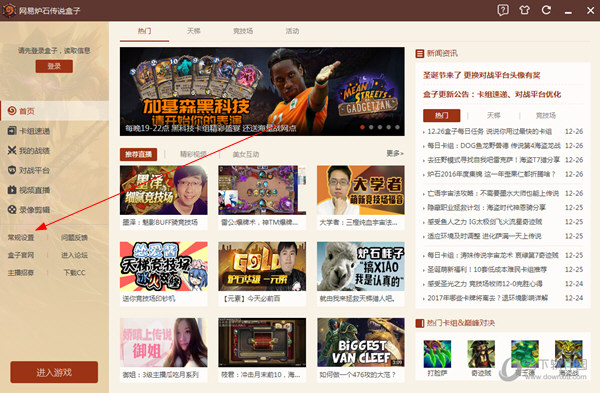The width and height of the screenshot is (600, 393).
Task: Open the 筱君 stream thumbnail
Action: click(262, 342)
